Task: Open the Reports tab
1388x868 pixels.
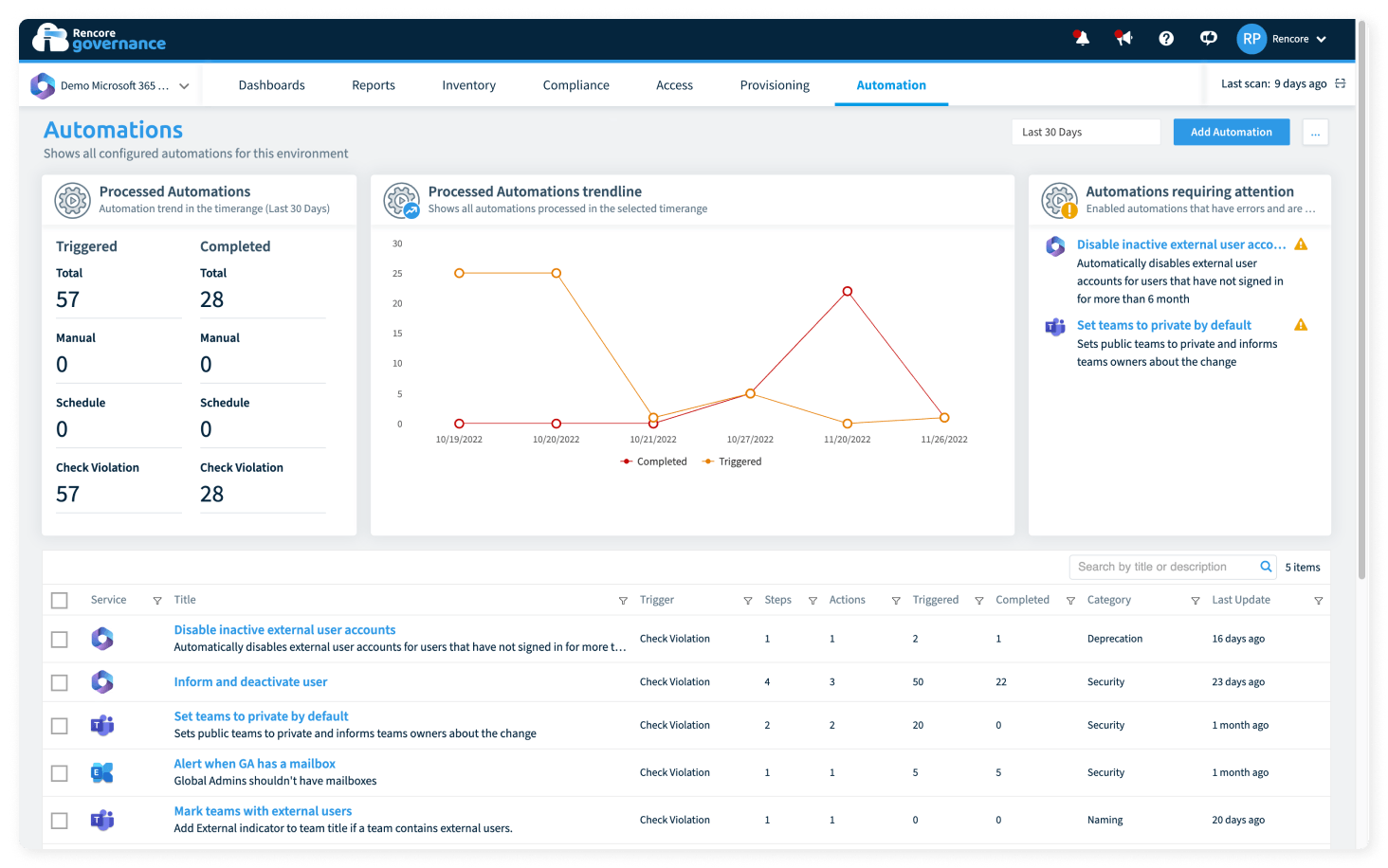Action: pyautogui.click(x=374, y=85)
